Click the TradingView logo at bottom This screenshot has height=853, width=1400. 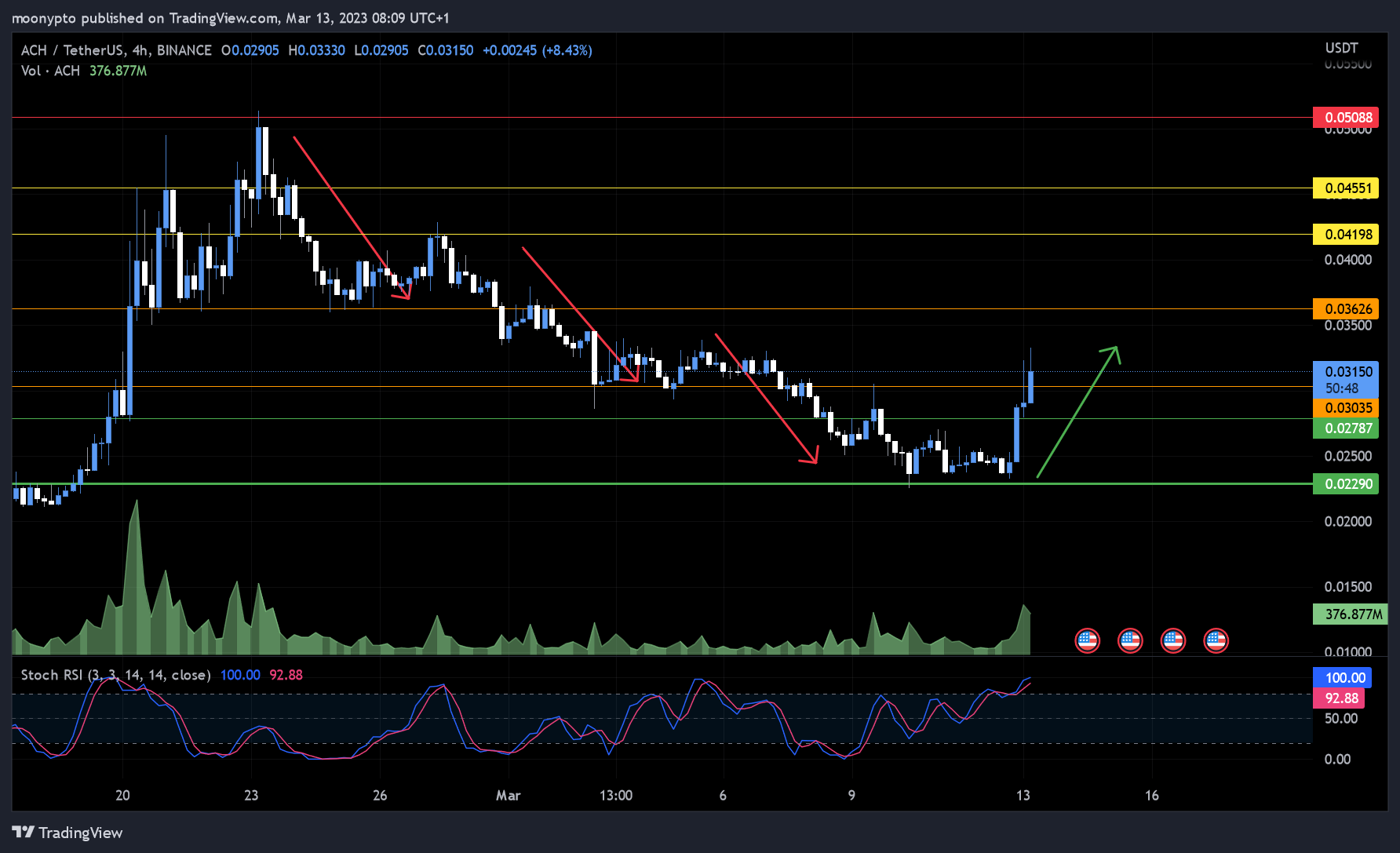[67, 833]
